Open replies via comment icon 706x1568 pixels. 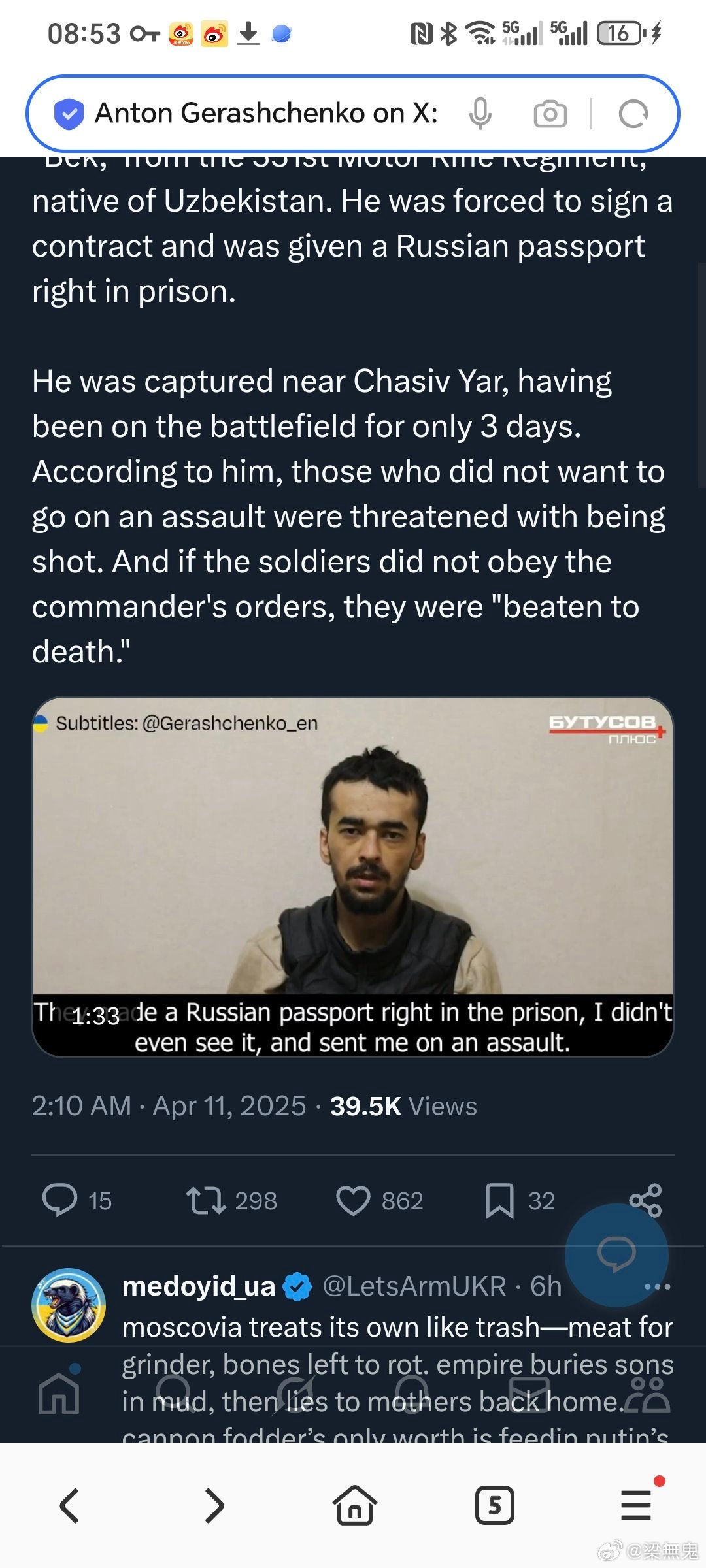[60, 1200]
